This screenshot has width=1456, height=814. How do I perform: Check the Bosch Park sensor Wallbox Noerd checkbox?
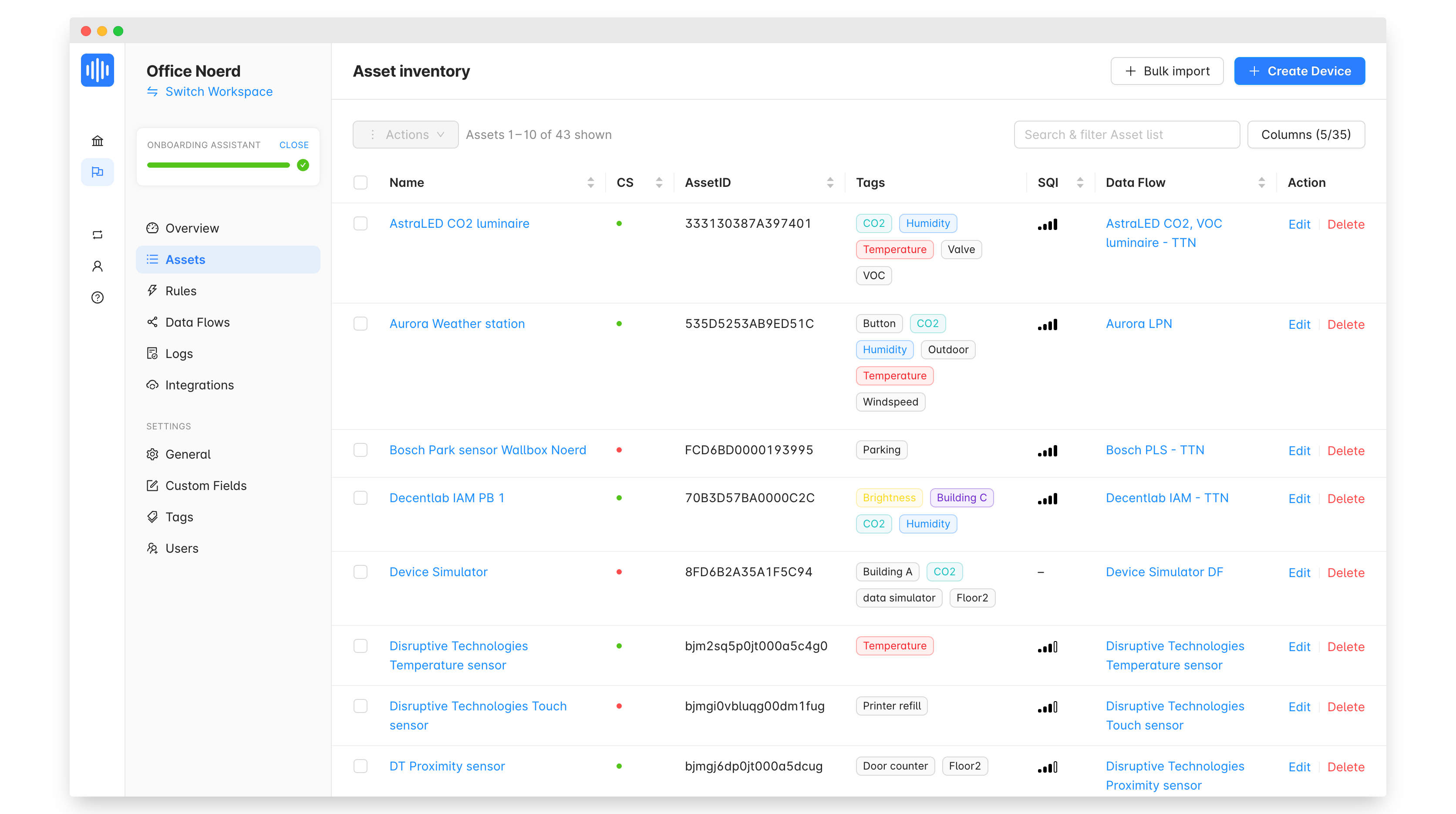pos(361,450)
